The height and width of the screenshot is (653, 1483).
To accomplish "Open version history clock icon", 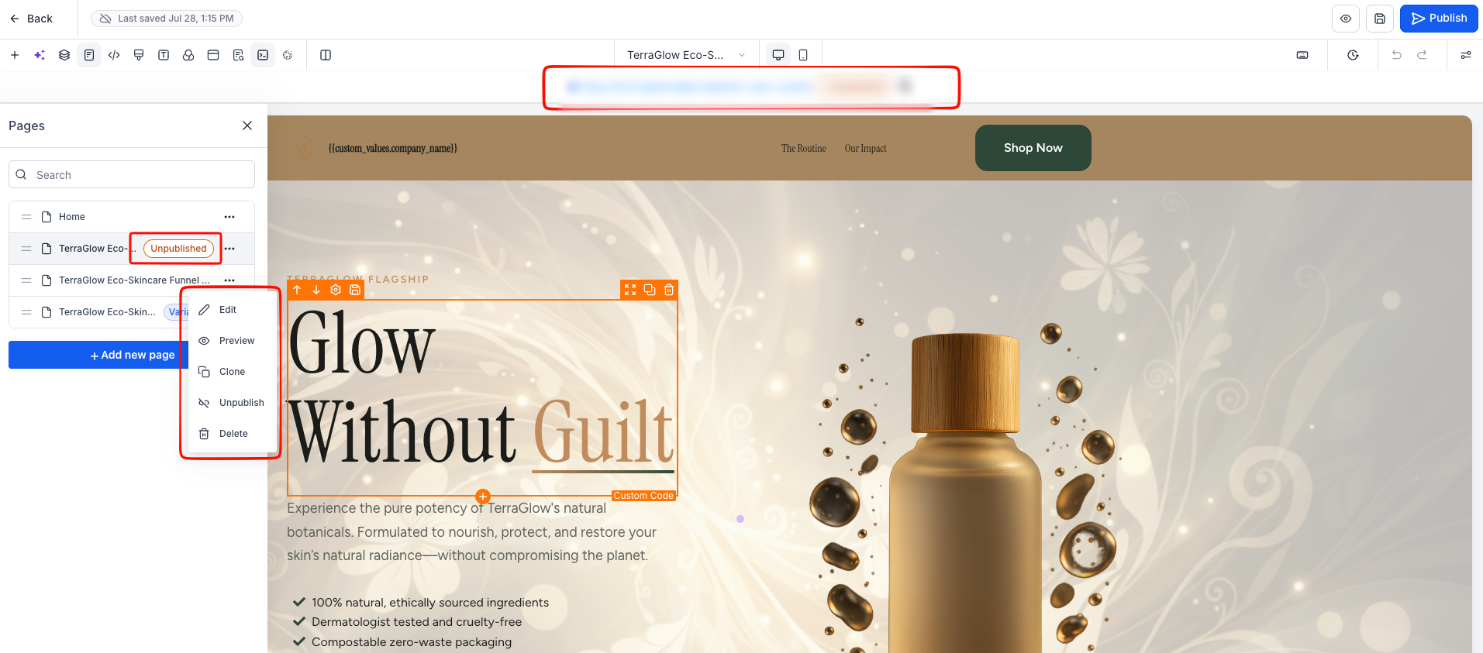I will [x=1353, y=55].
